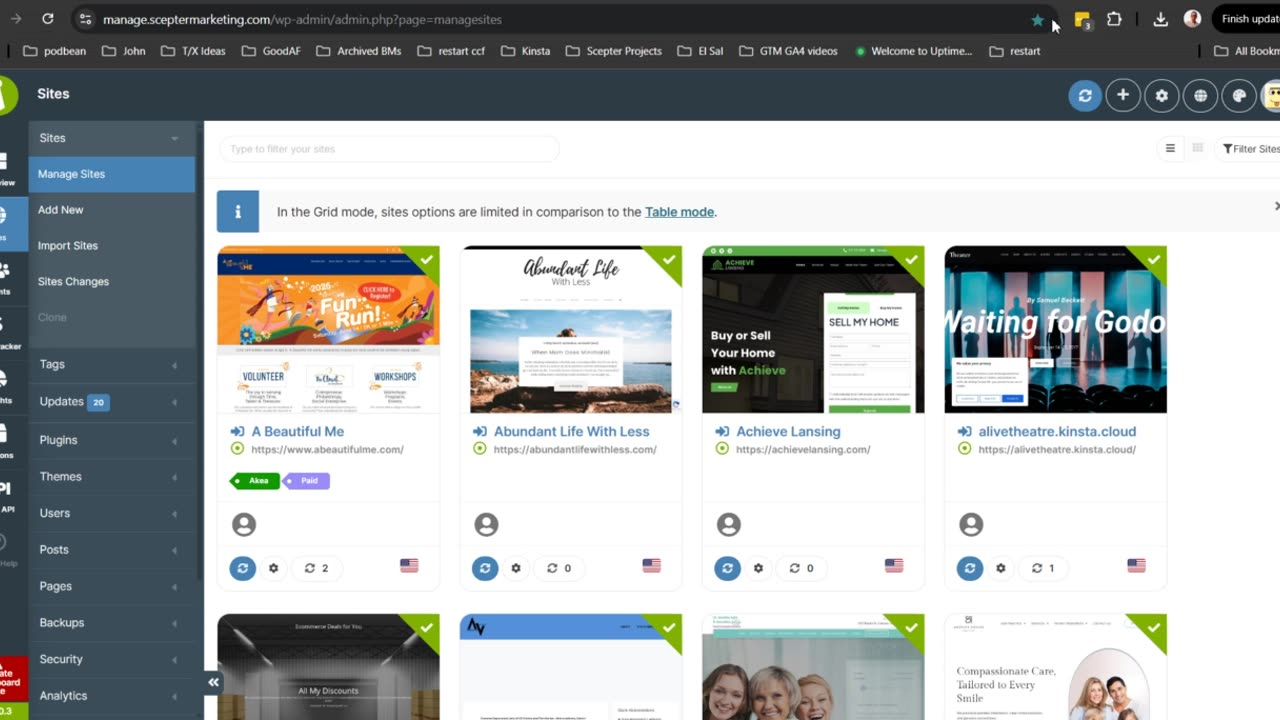Open gear settings on Achieve Lansing card
Screen dimensions: 1280x720
tap(758, 568)
